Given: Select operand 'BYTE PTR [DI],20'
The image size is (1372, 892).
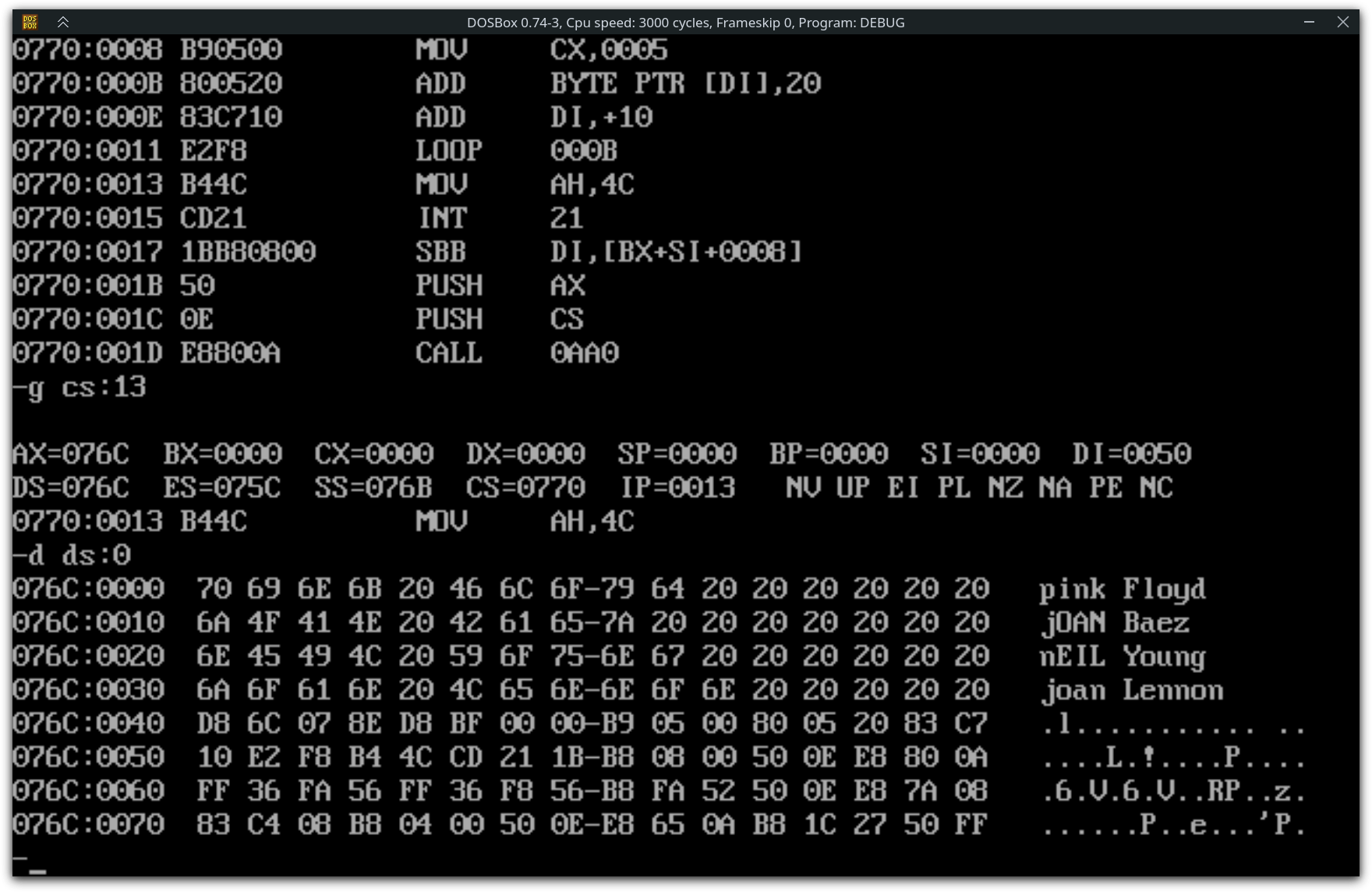Looking at the screenshot, I should (x=685, y=83).
